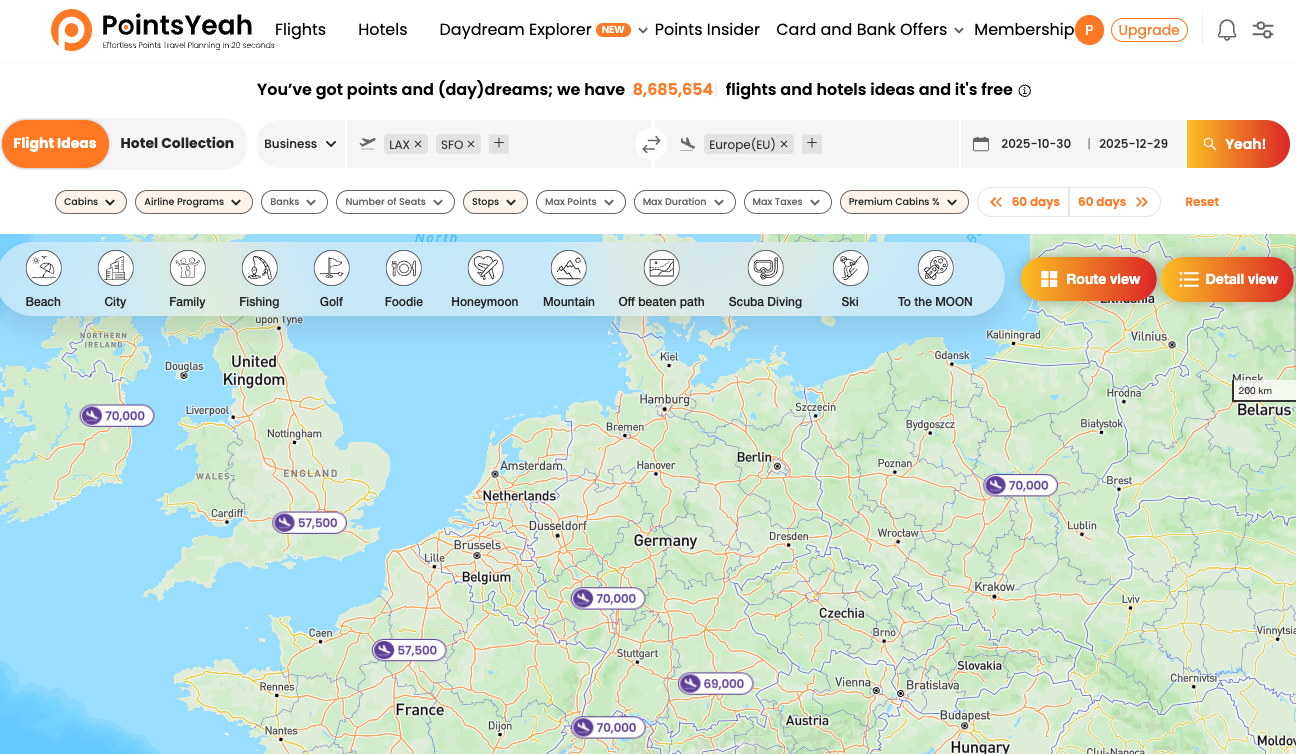Select the Ski theme icon
1296x754 pixels.
tap(850, 268)
